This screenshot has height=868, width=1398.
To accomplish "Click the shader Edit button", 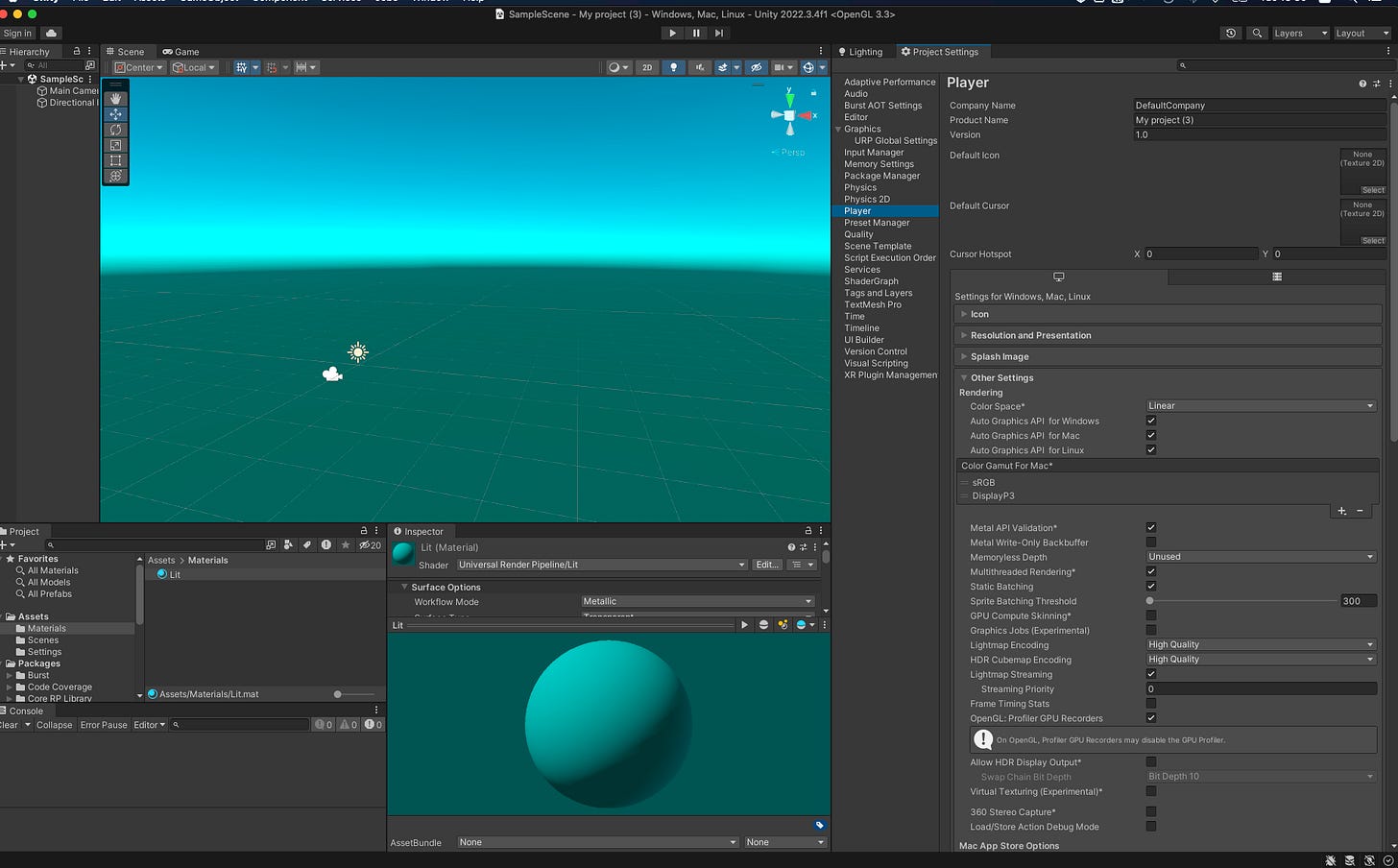I will tap(767, 565).
